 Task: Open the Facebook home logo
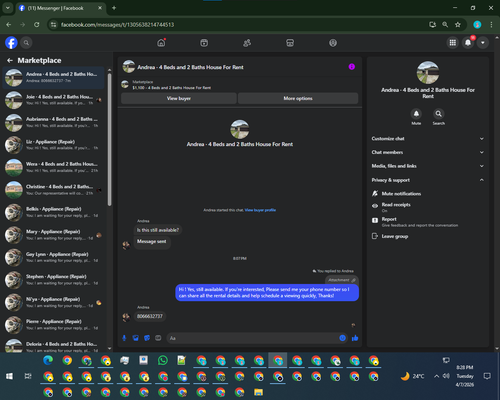pos(11,43)
